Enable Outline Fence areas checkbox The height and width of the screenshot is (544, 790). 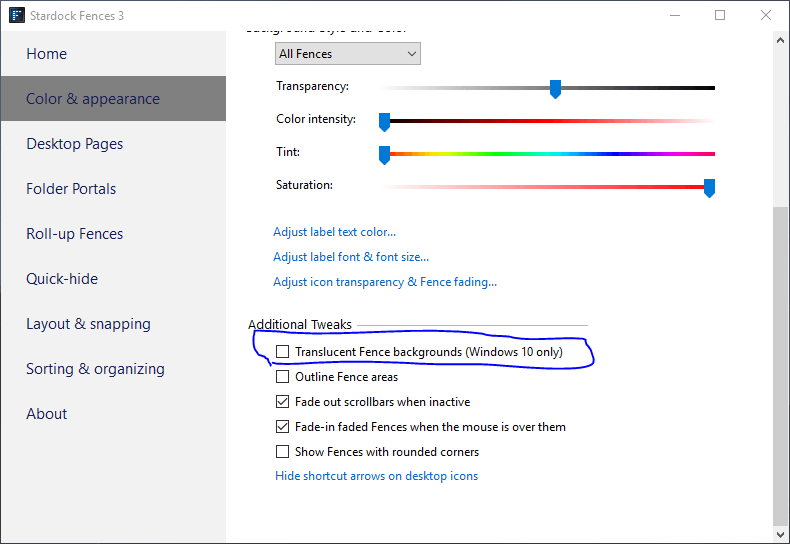283,377
